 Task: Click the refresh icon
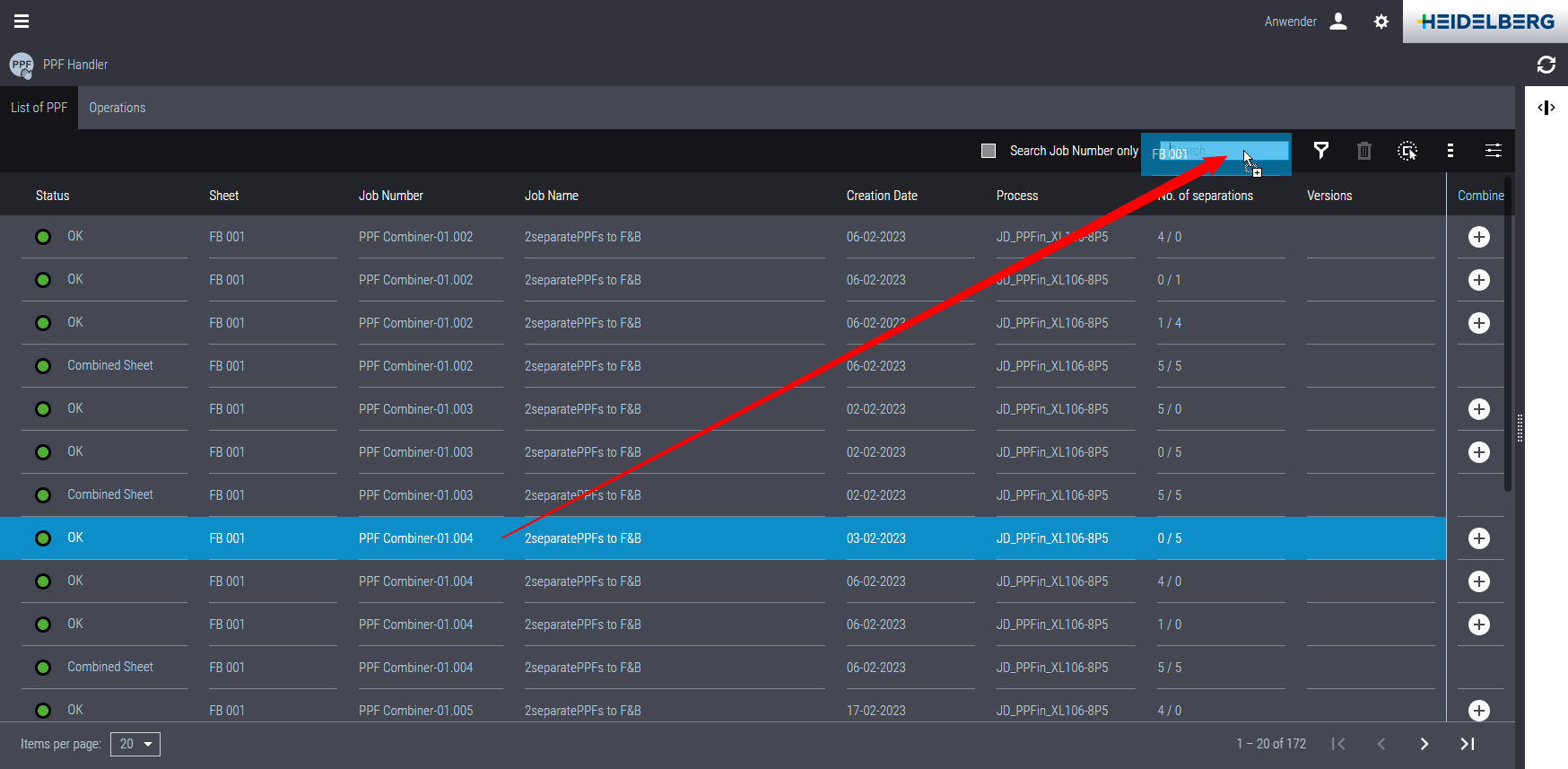1546,65
